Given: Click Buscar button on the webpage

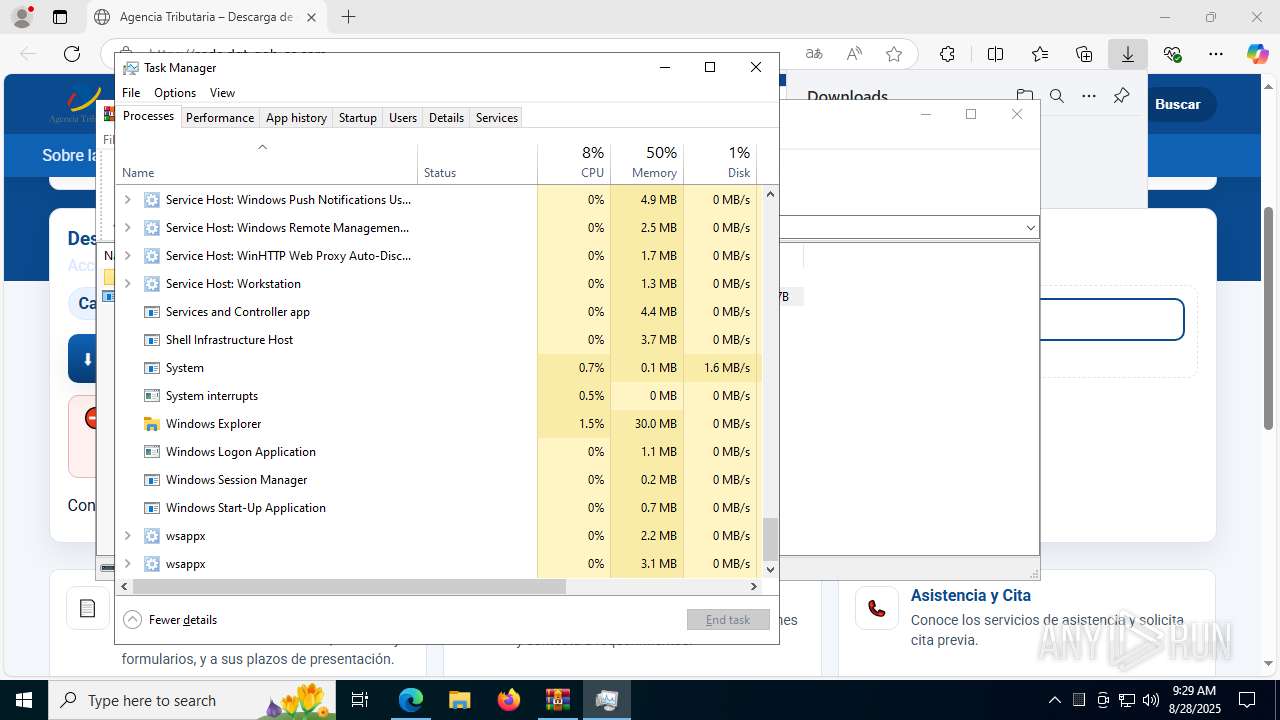Looking at the screenshot, I should pos(1178,104).
